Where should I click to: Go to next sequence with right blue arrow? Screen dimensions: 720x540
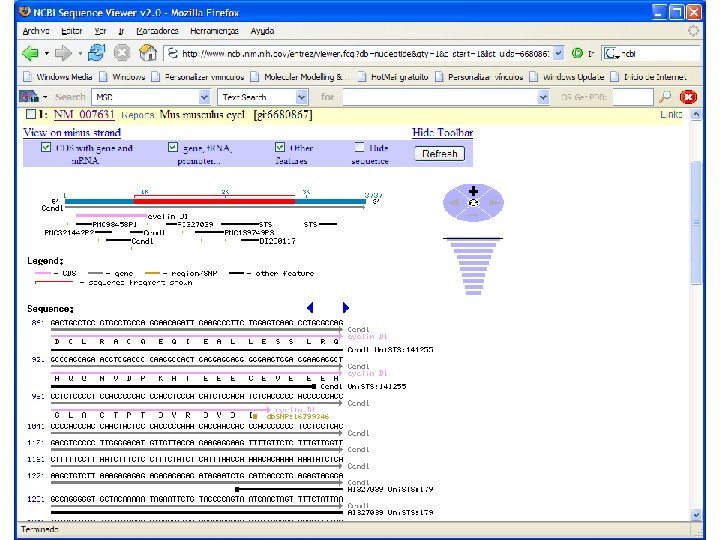(x=345, y=308)
